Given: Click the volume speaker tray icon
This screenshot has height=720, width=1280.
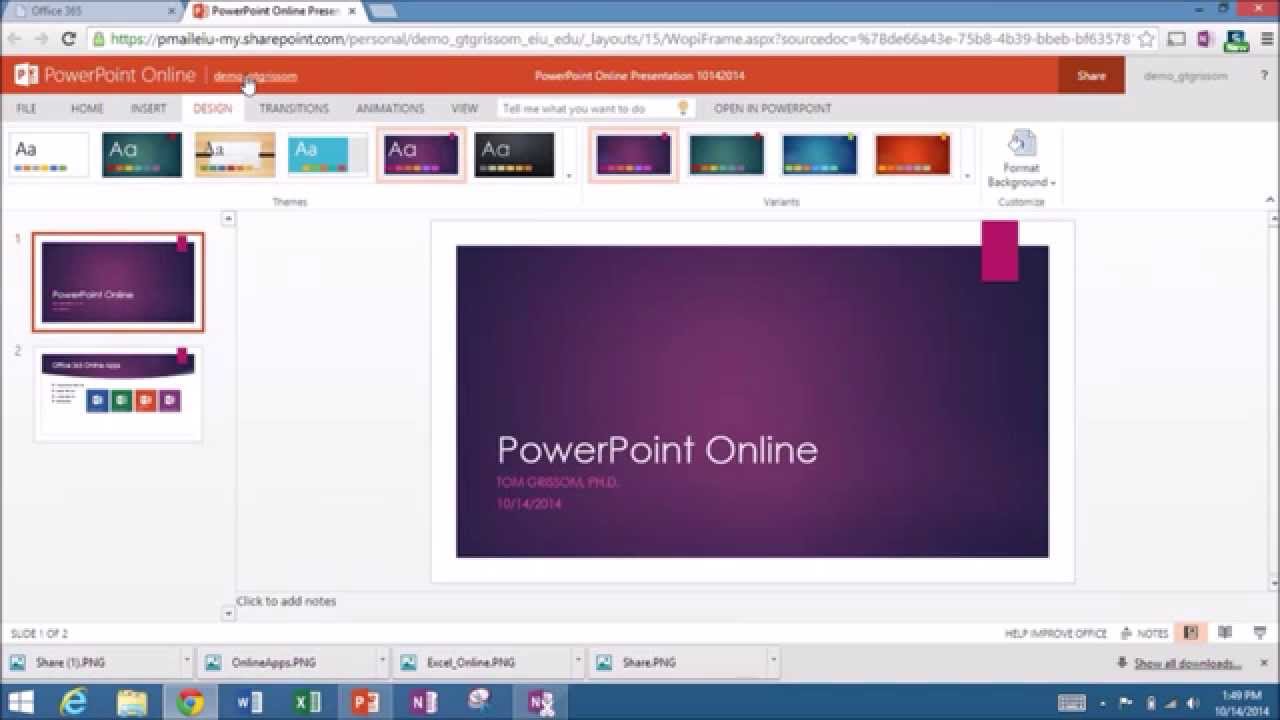Looking at the screenshot, I should 1192,703.
